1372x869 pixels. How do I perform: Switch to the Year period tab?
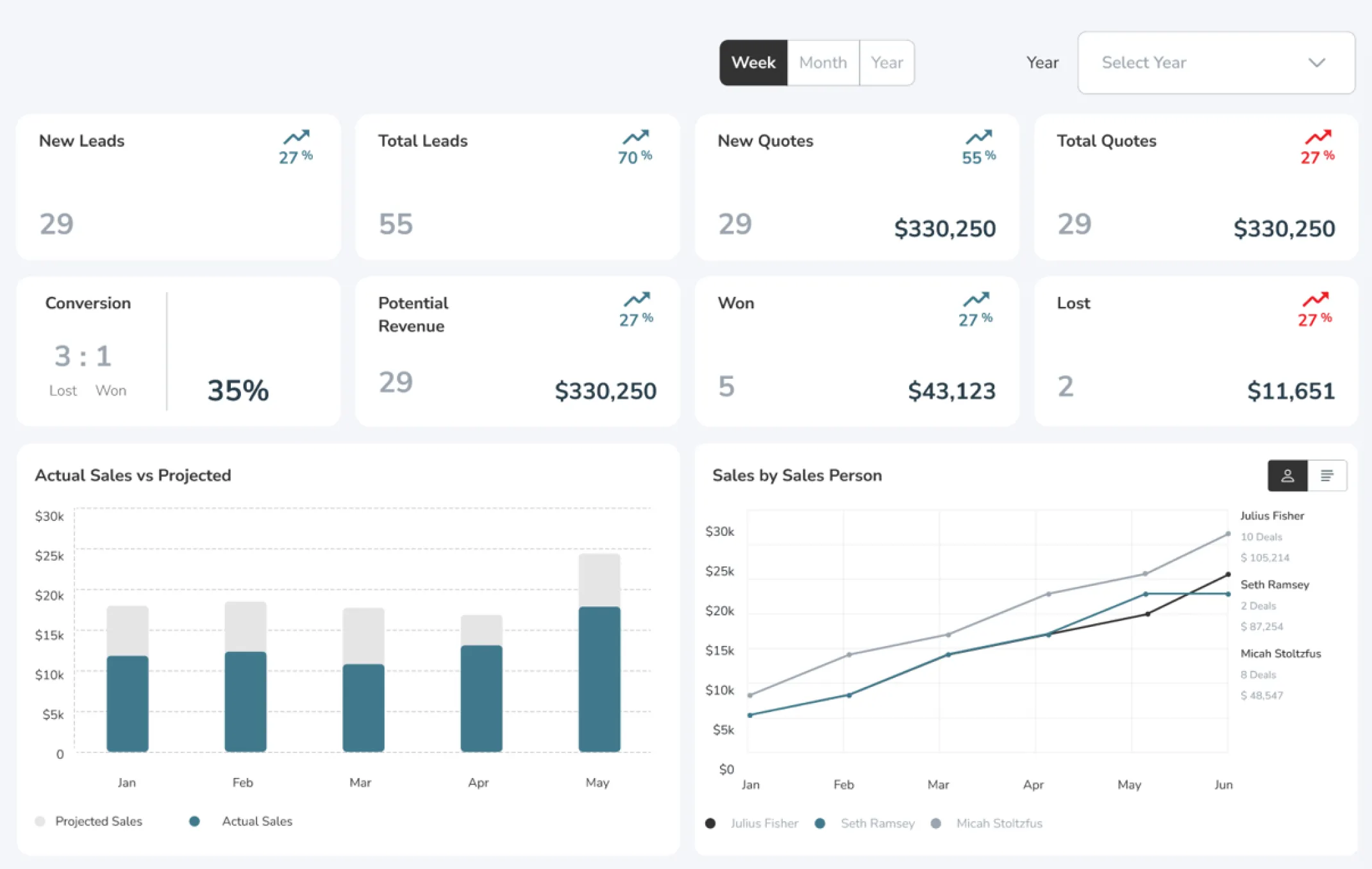tap(887, 63)
